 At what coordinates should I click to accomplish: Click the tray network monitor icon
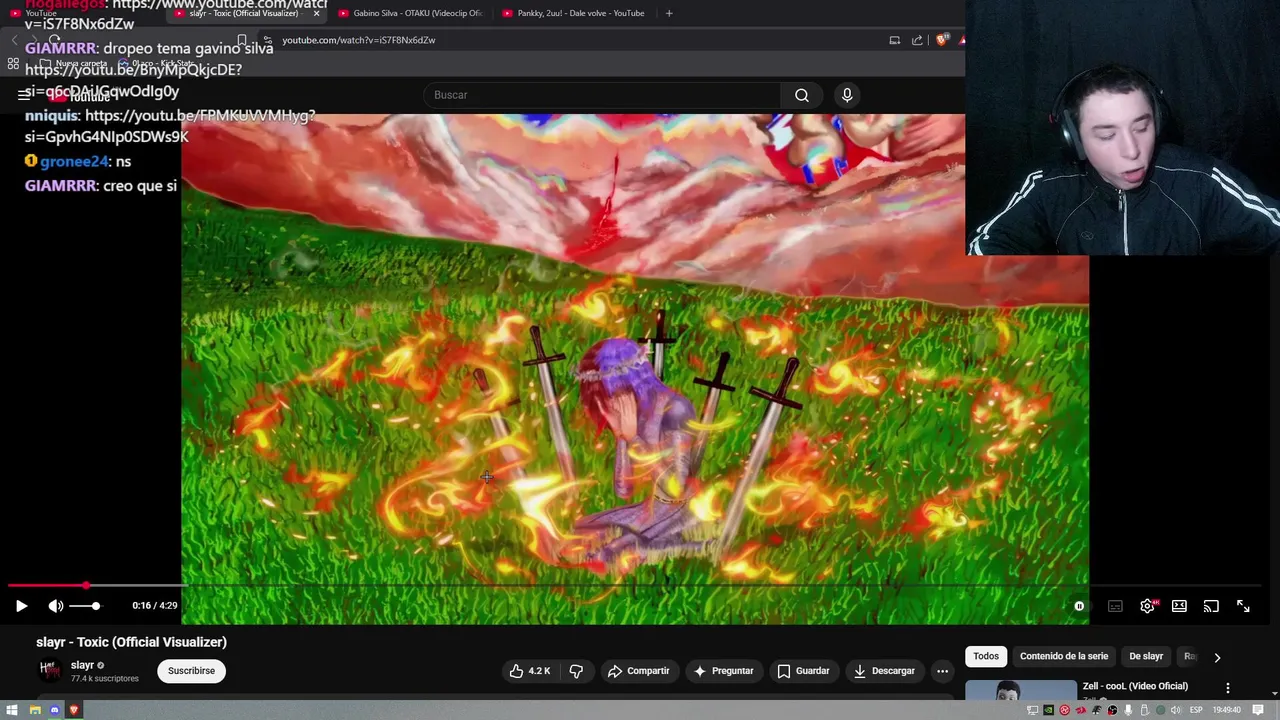tap(1032, 710)
